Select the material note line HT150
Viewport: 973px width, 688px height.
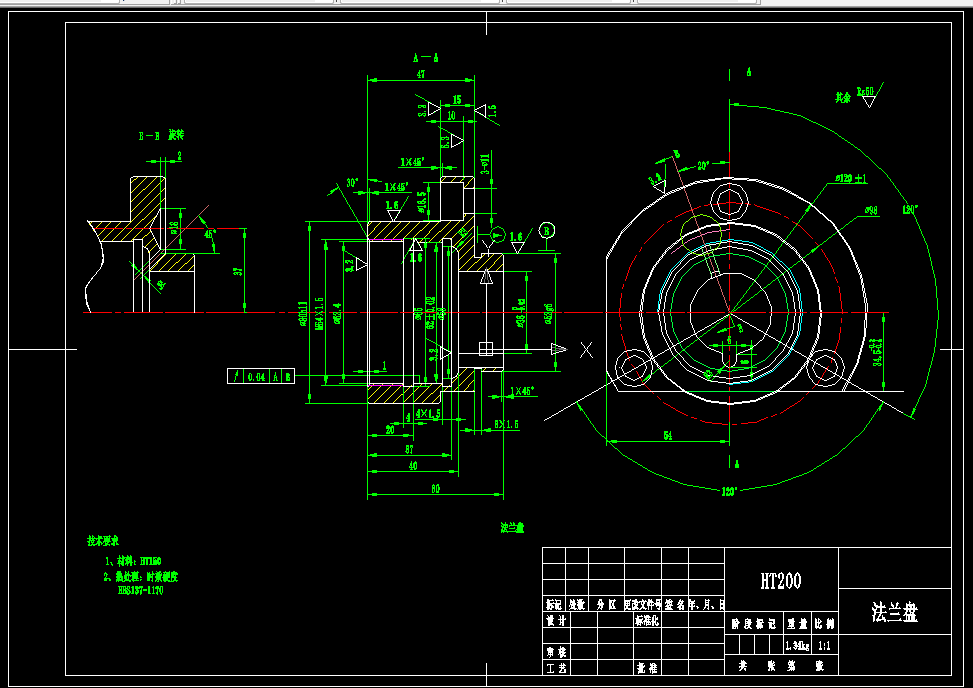tap(133, 561)
